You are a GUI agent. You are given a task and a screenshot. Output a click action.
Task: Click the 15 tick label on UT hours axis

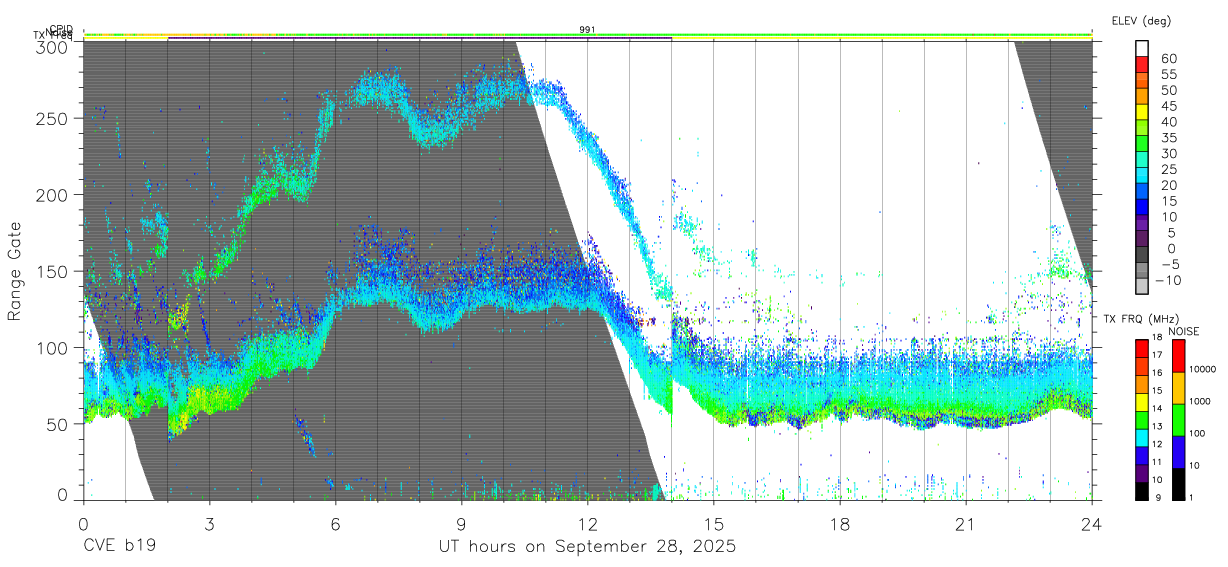713,523
